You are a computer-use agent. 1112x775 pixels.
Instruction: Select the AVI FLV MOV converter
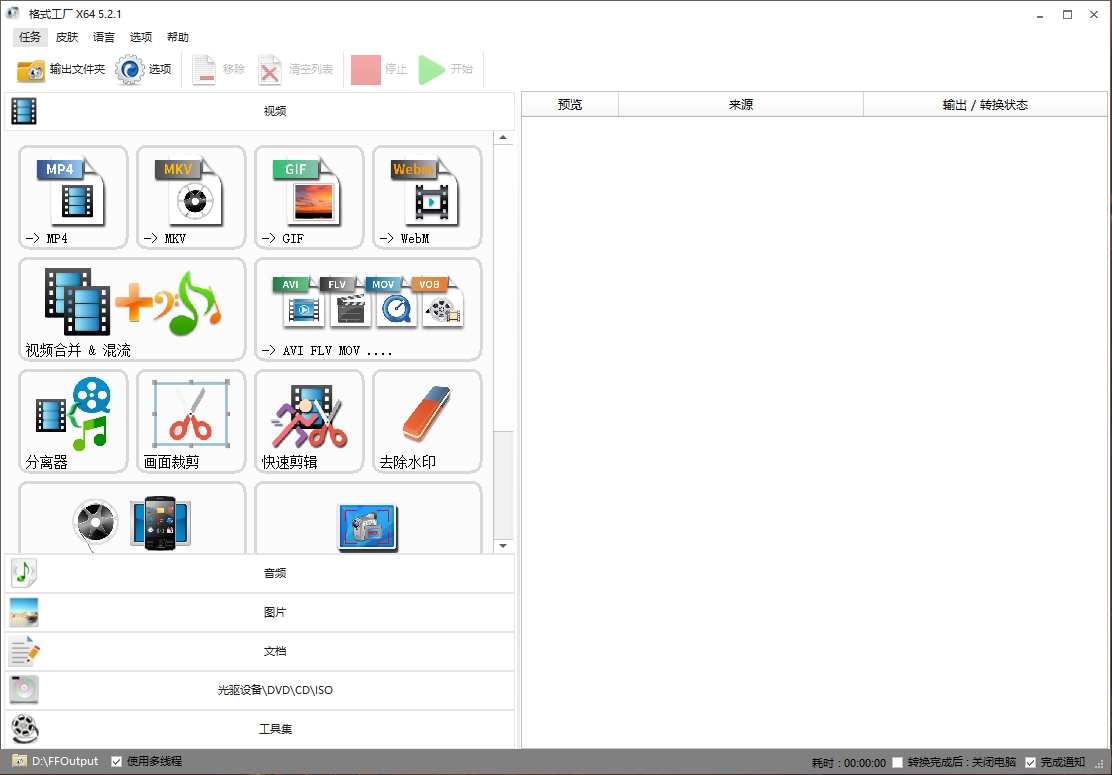click(x=367, y=310)
